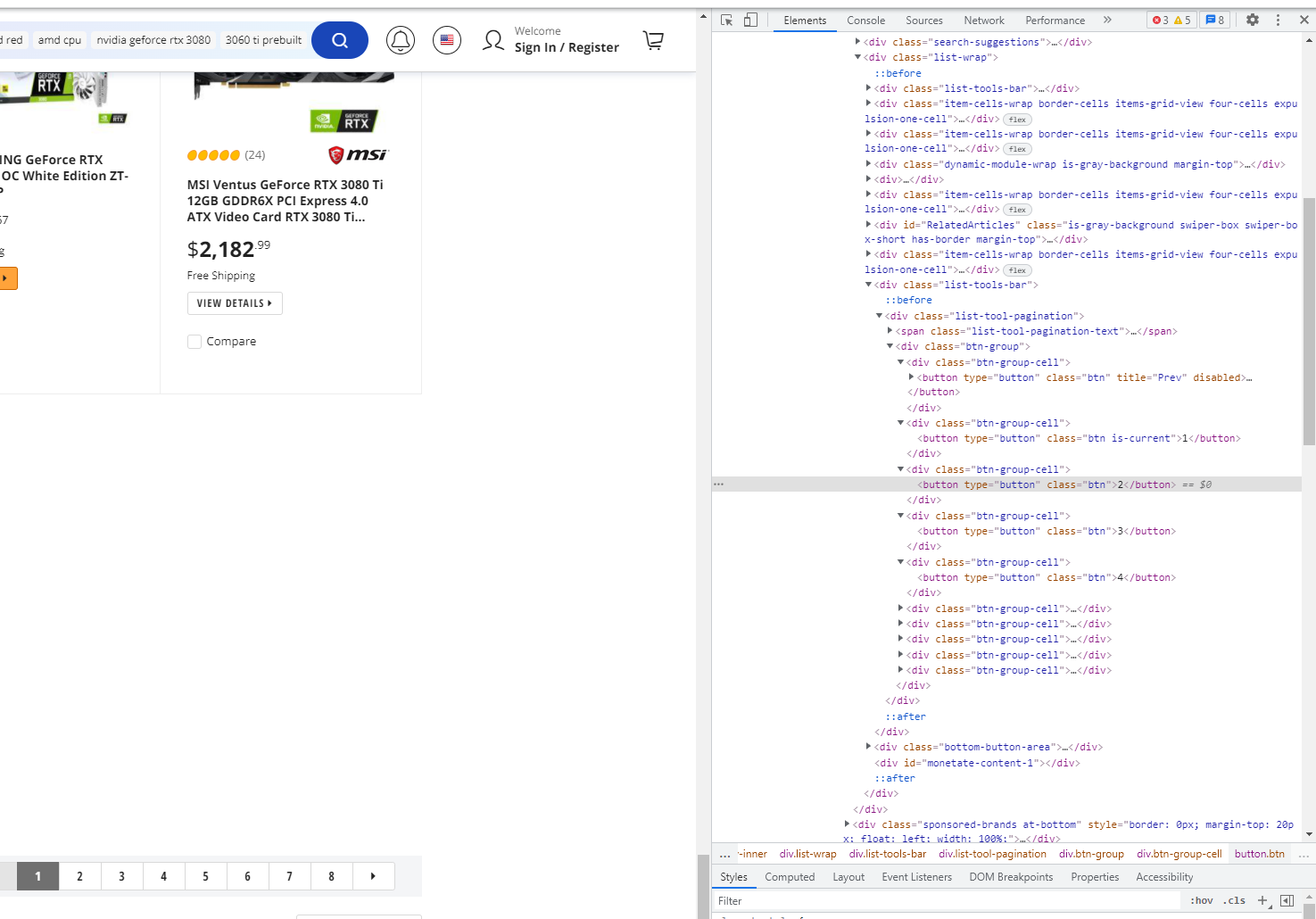The width and height of the screenshot is (1316, 919).
Task: Click the New Style Rule plus icon
Action: coord(1262,901)
